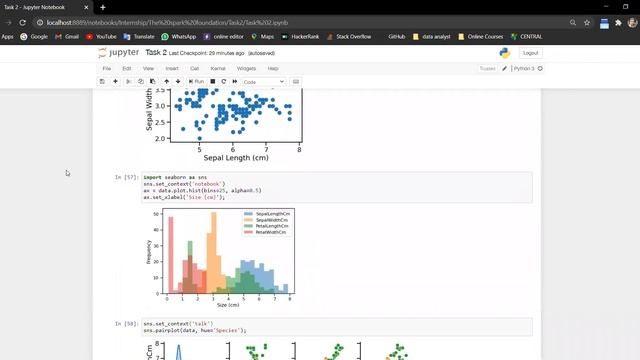Viewport: 640px width, 360px height.
Task: Move selected cell up arrow
Action: pos(167,82)
